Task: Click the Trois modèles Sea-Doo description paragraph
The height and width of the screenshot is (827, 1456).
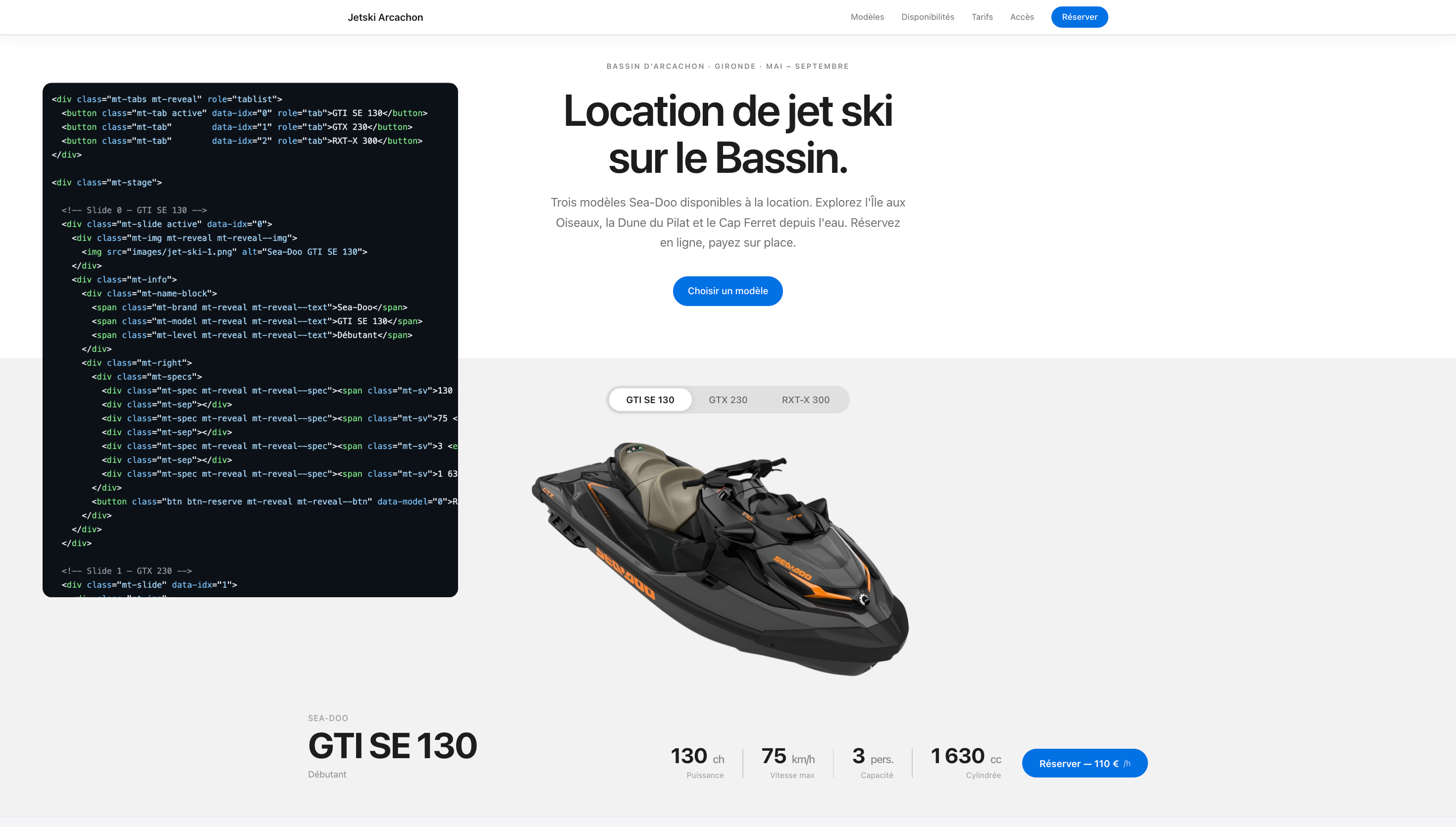Action: (x=728, y=222)
